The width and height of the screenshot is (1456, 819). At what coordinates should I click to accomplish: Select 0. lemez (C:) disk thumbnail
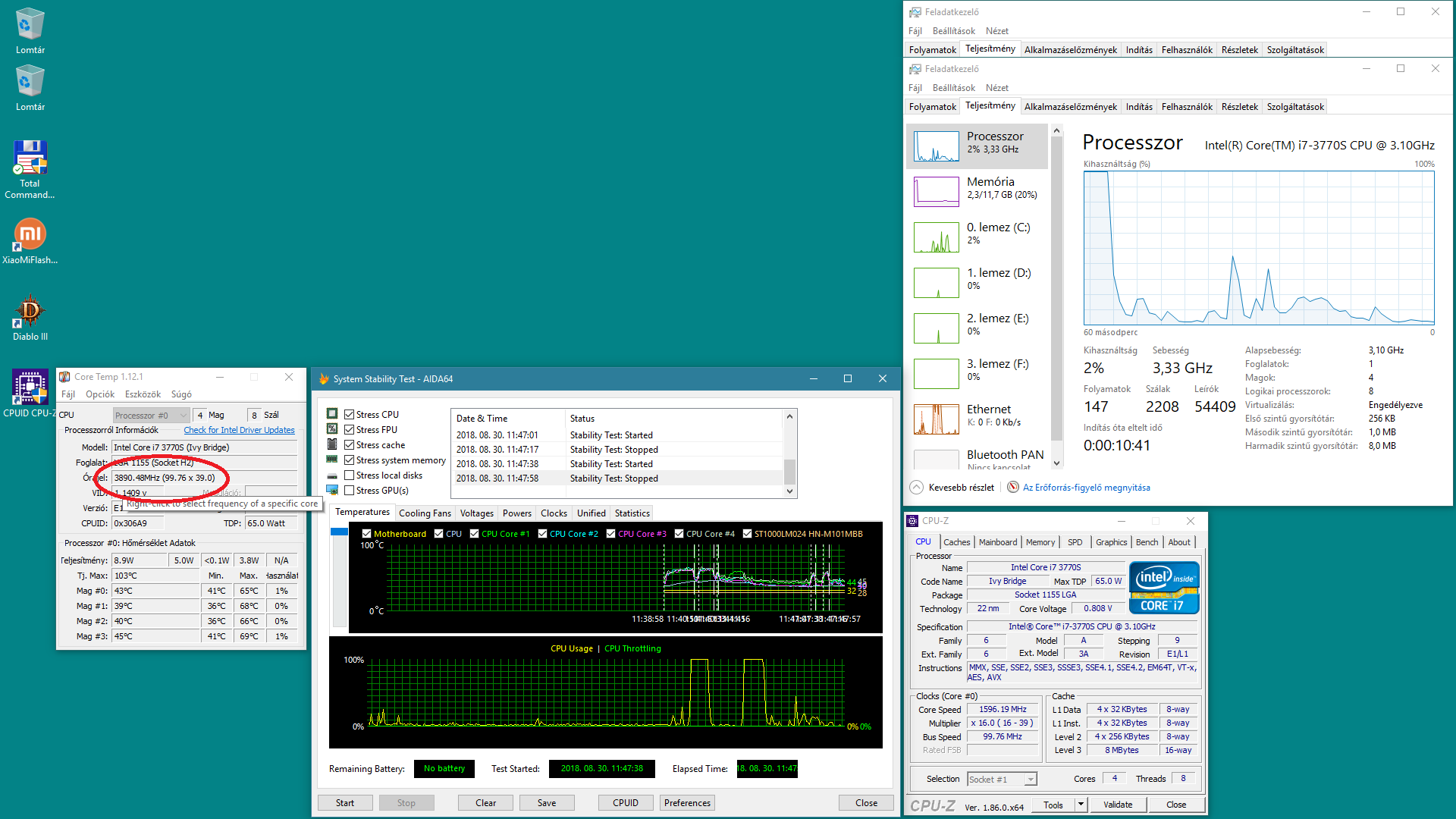pyautogui.click(x=937, y=237)
